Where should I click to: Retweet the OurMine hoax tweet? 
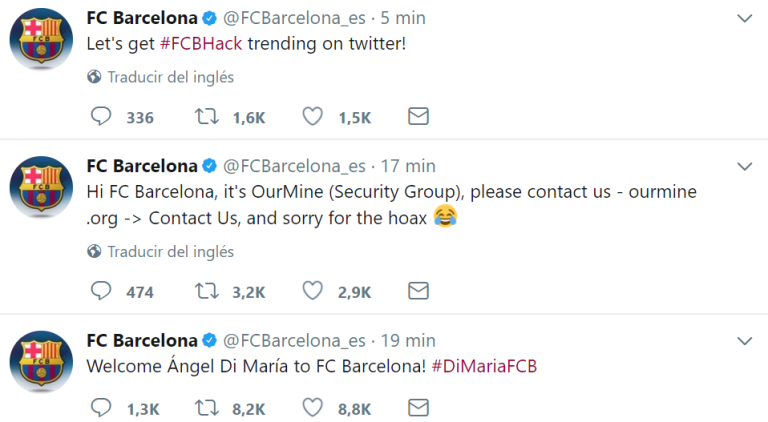[206, 291]
